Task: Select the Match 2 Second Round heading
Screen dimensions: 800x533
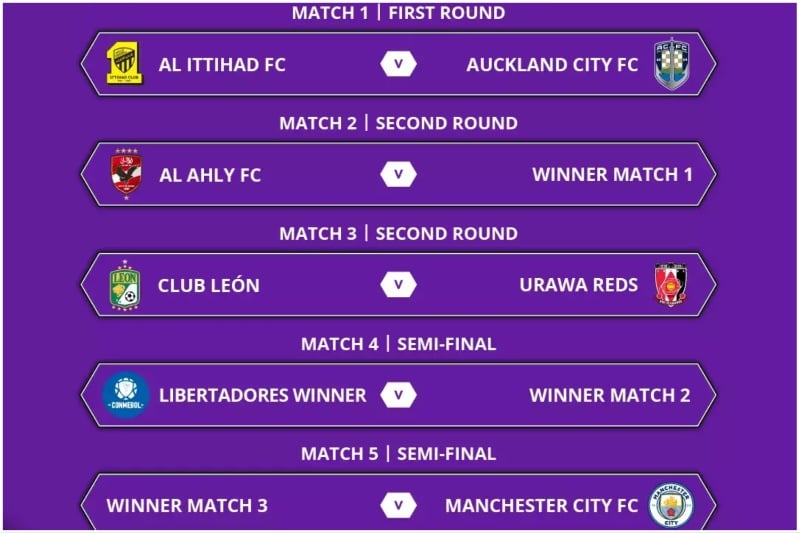Action: 398,123
